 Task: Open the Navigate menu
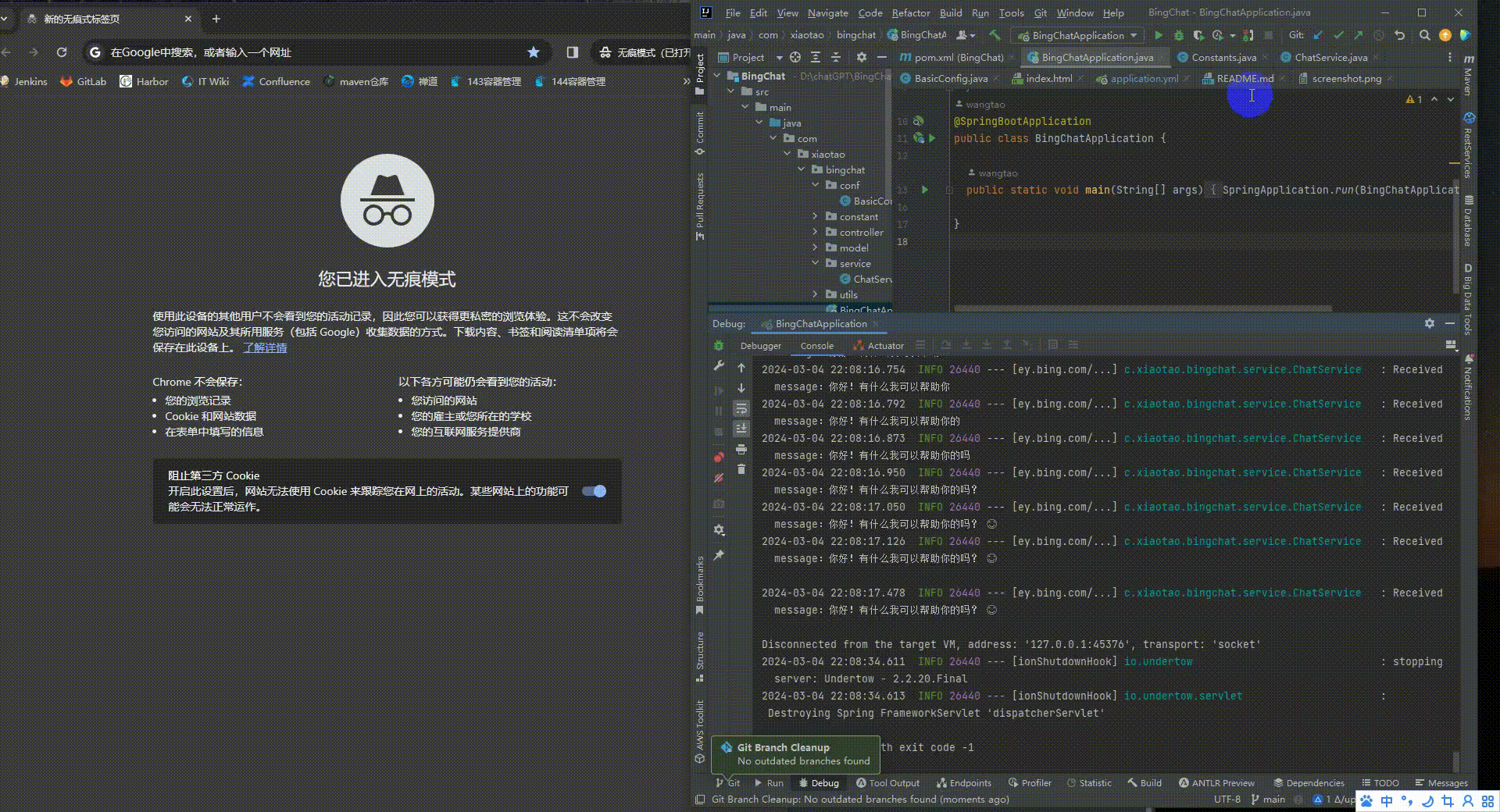[828, 12]
